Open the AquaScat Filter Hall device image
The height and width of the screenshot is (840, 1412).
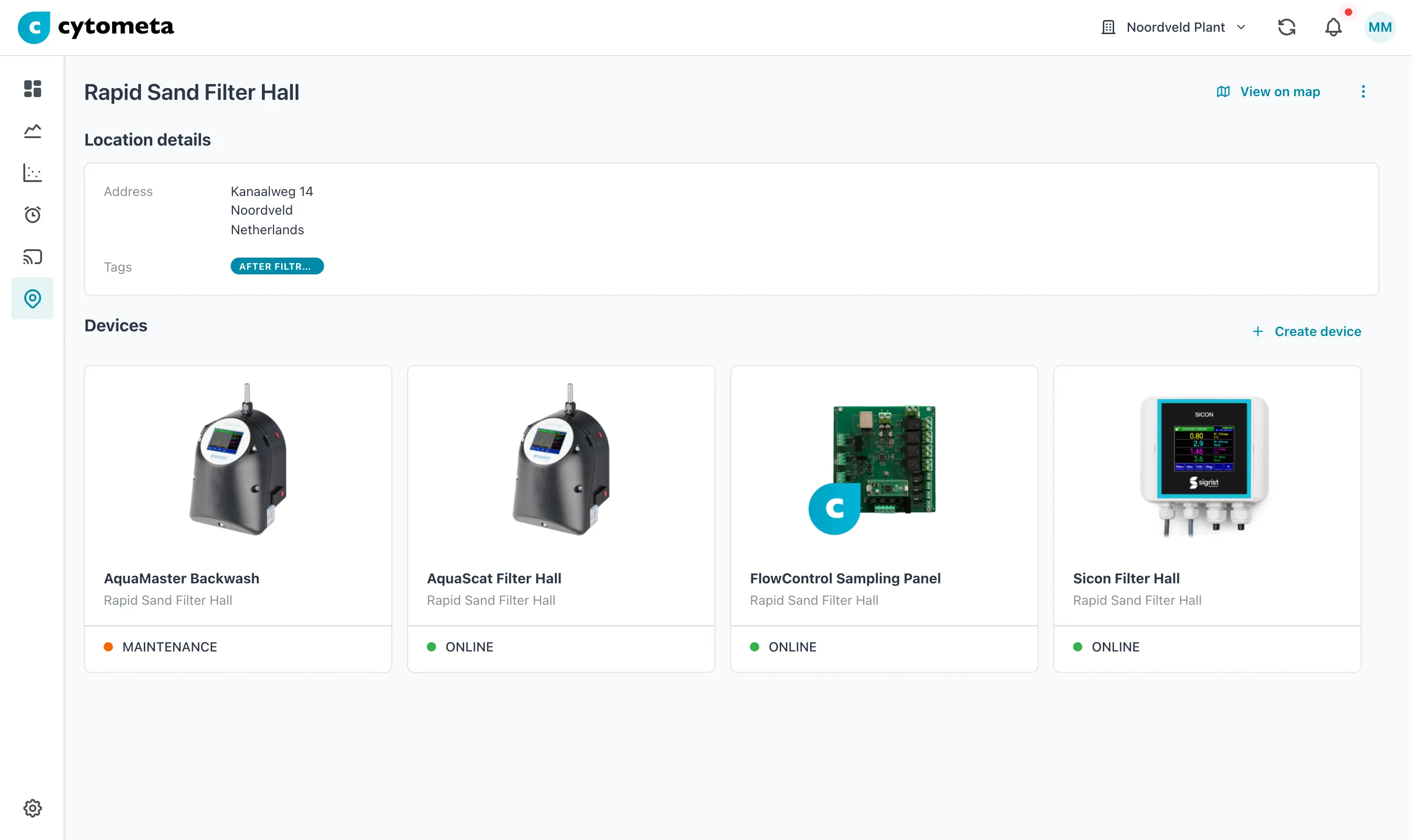coord(561,459)
